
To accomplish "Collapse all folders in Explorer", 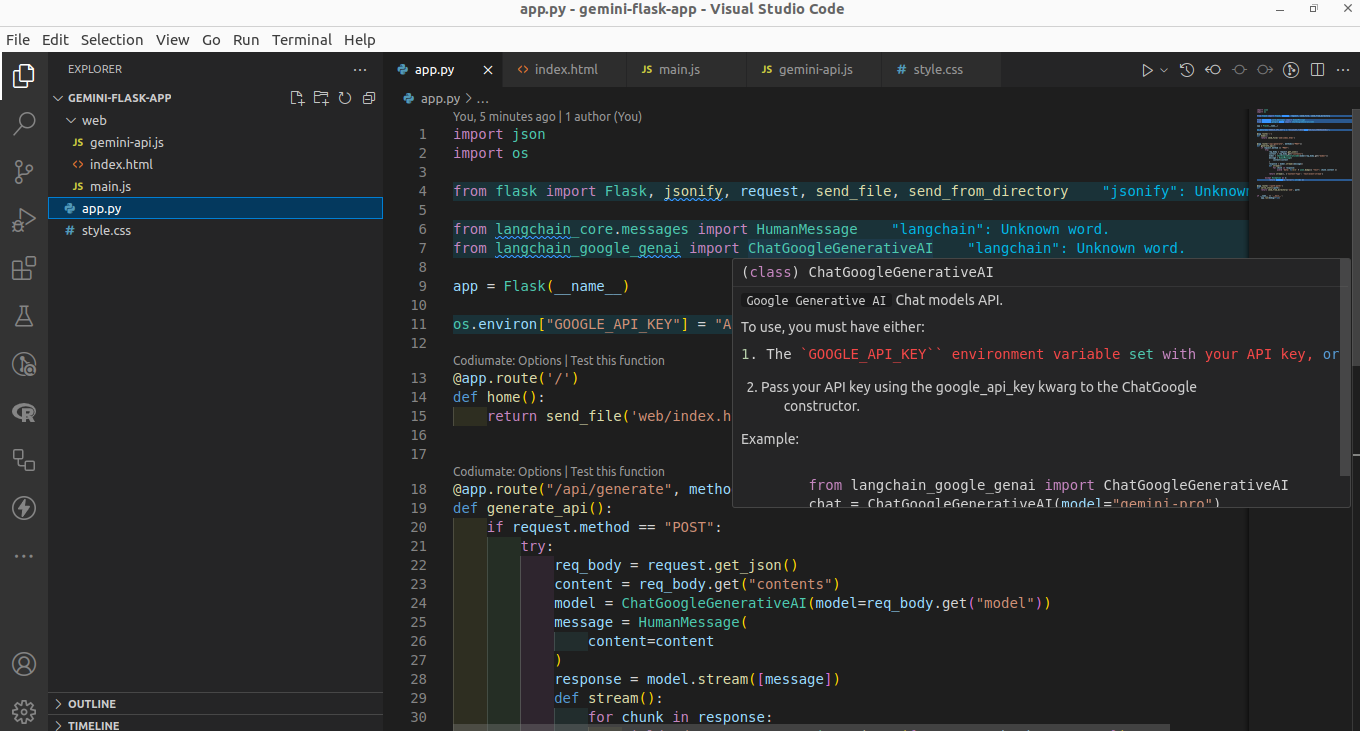I will pos(369,98).
